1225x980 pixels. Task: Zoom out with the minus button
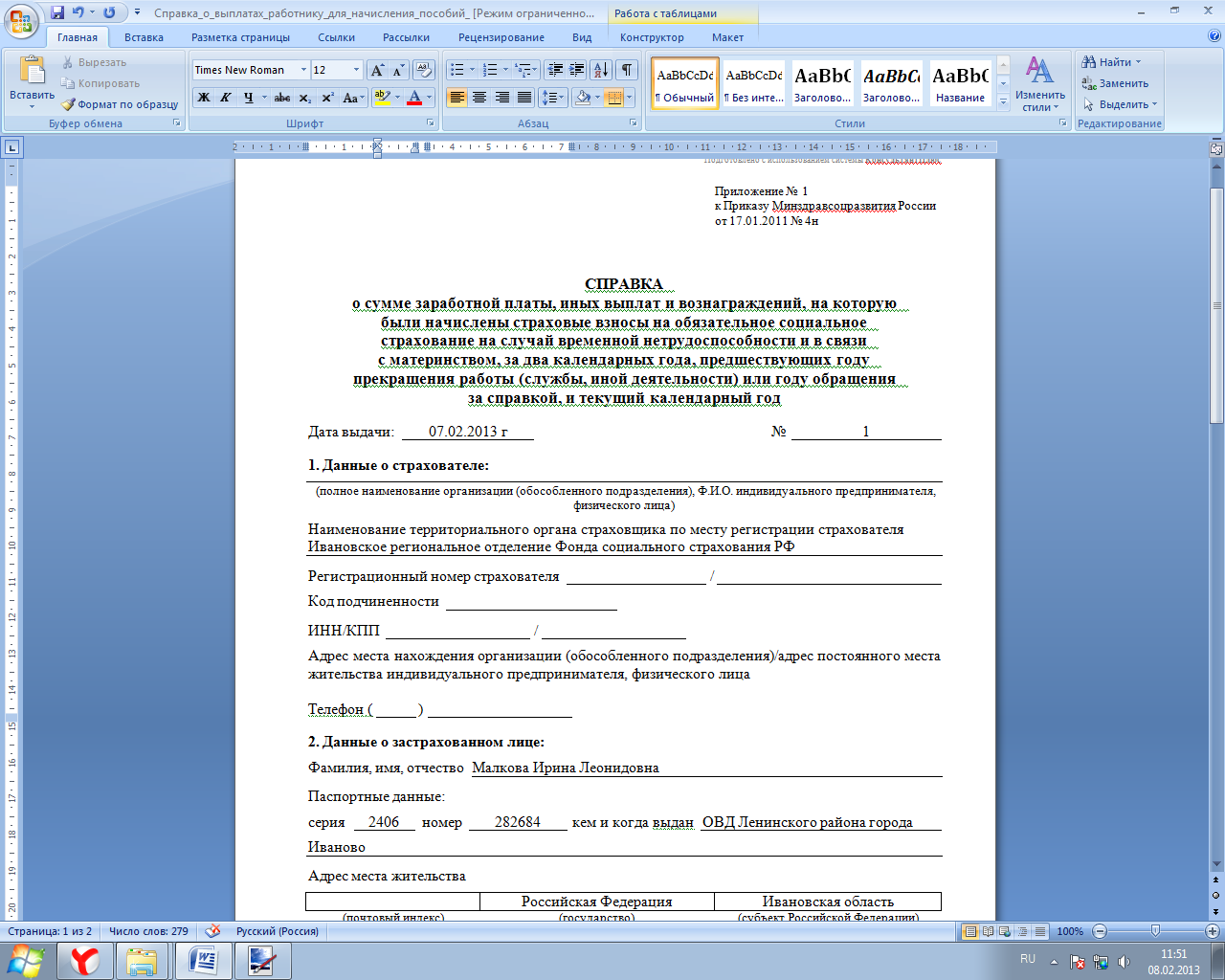[1100, 931]
